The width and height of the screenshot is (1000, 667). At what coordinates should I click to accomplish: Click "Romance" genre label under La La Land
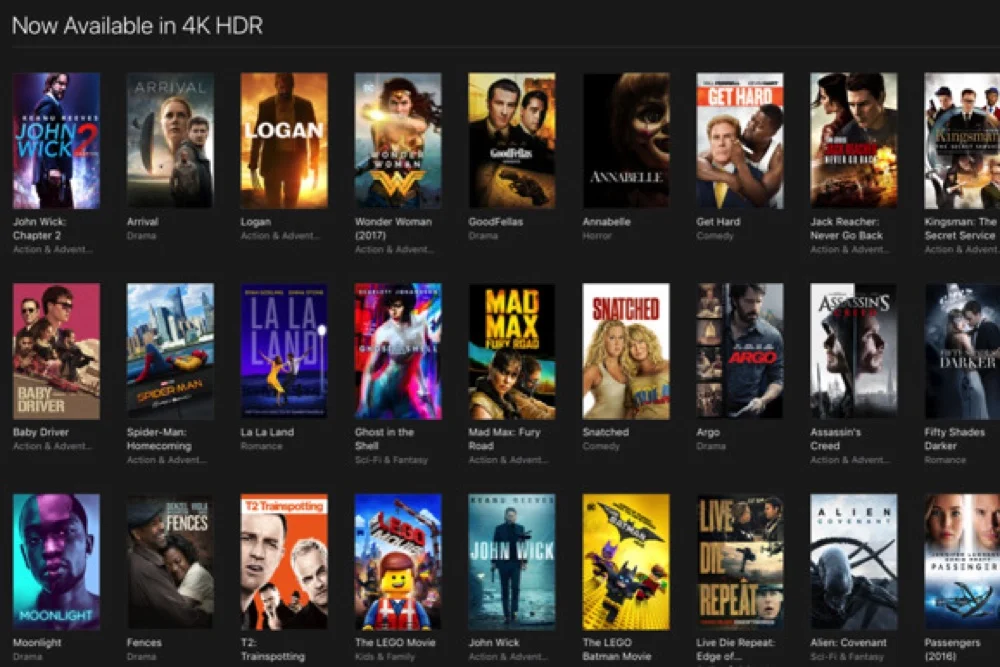(261, 446)
